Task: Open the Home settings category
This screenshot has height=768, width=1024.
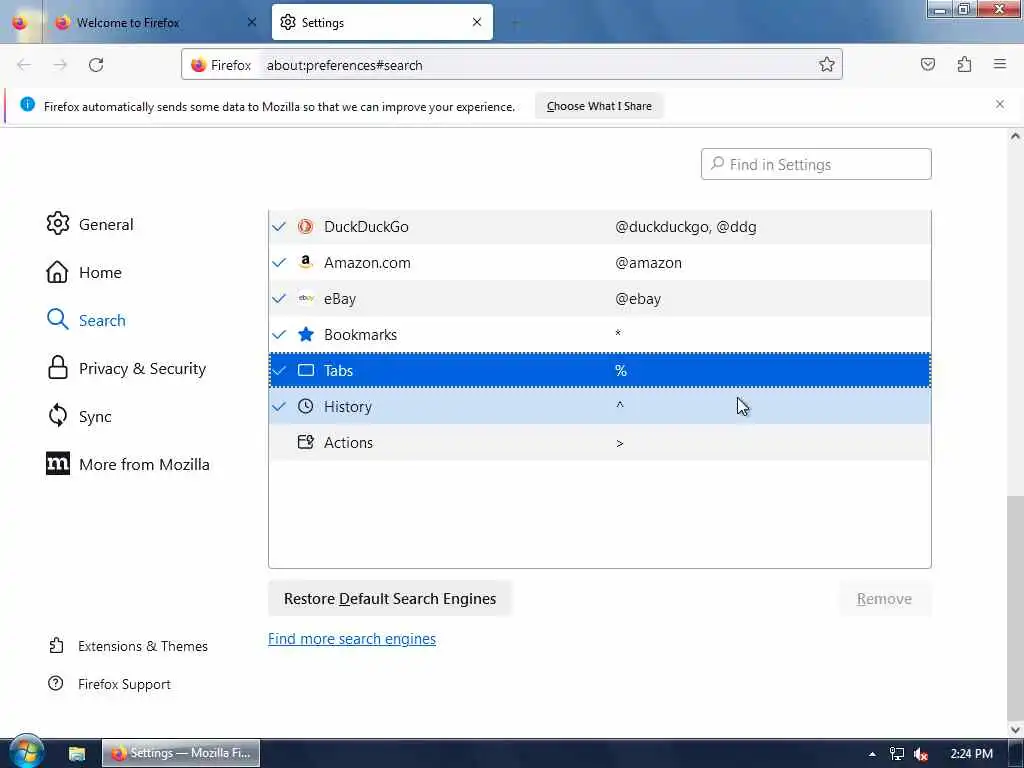Action: point(84,272)
